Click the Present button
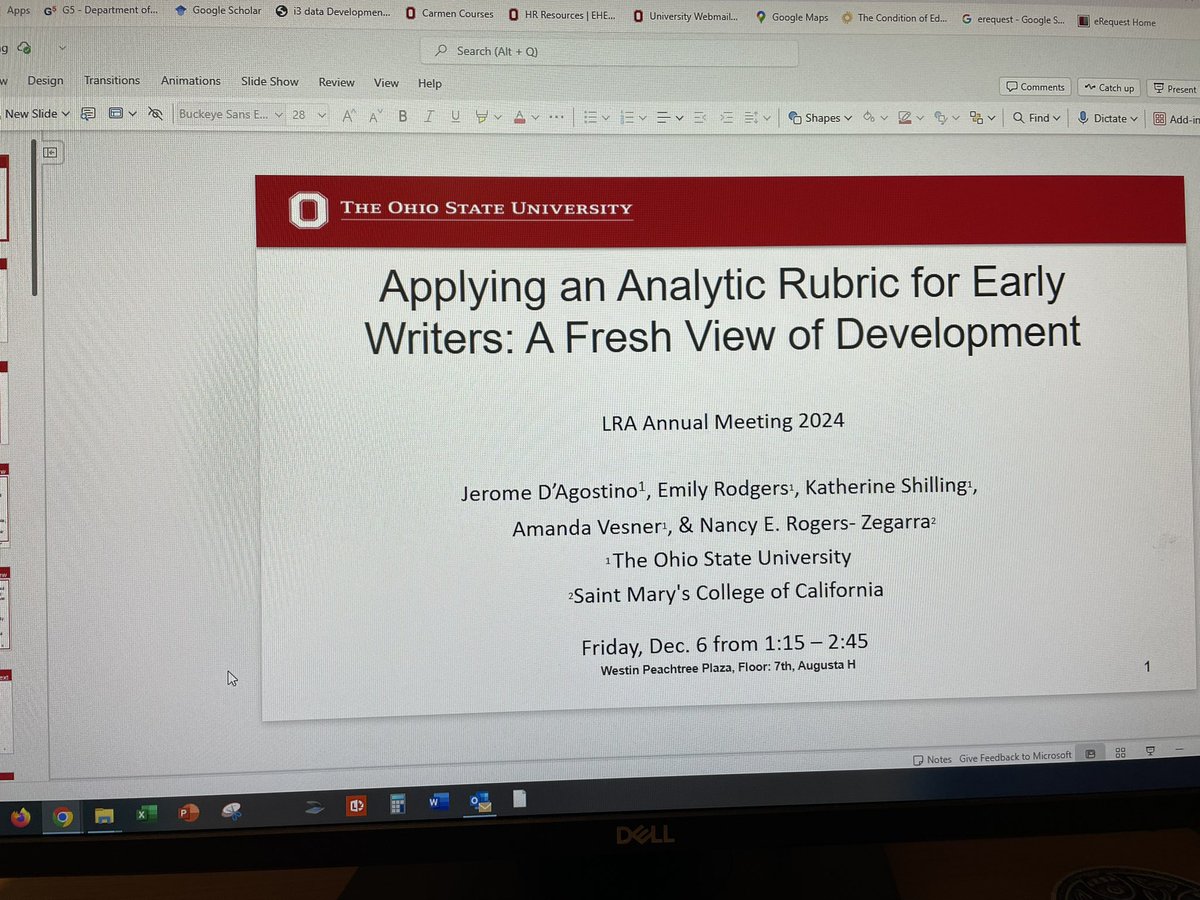 (1173, 89)
